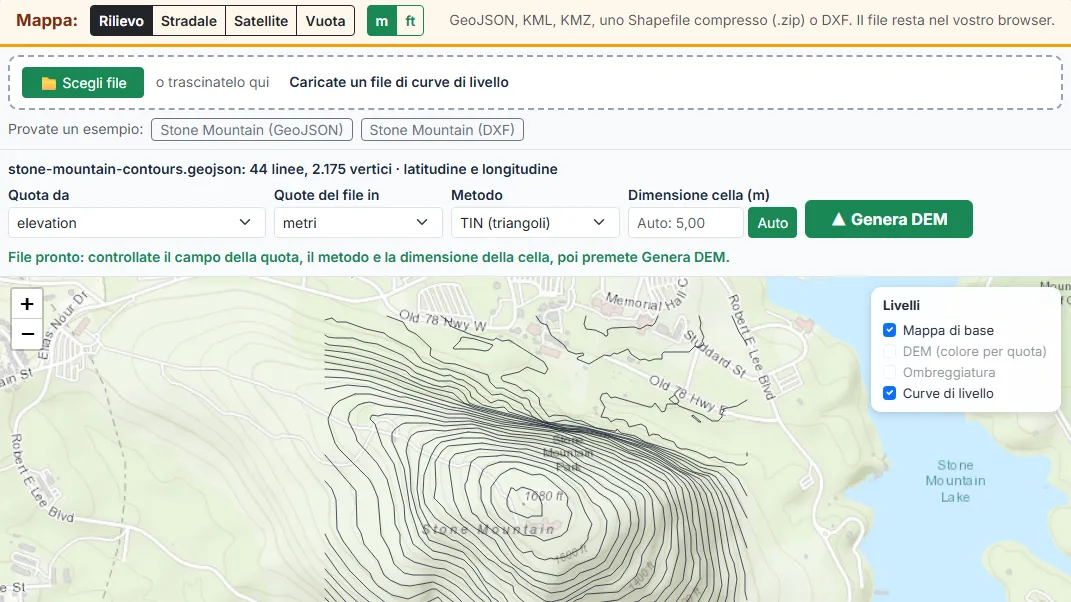Click the 'Provate un esempio:' label

tap(76, 129)
